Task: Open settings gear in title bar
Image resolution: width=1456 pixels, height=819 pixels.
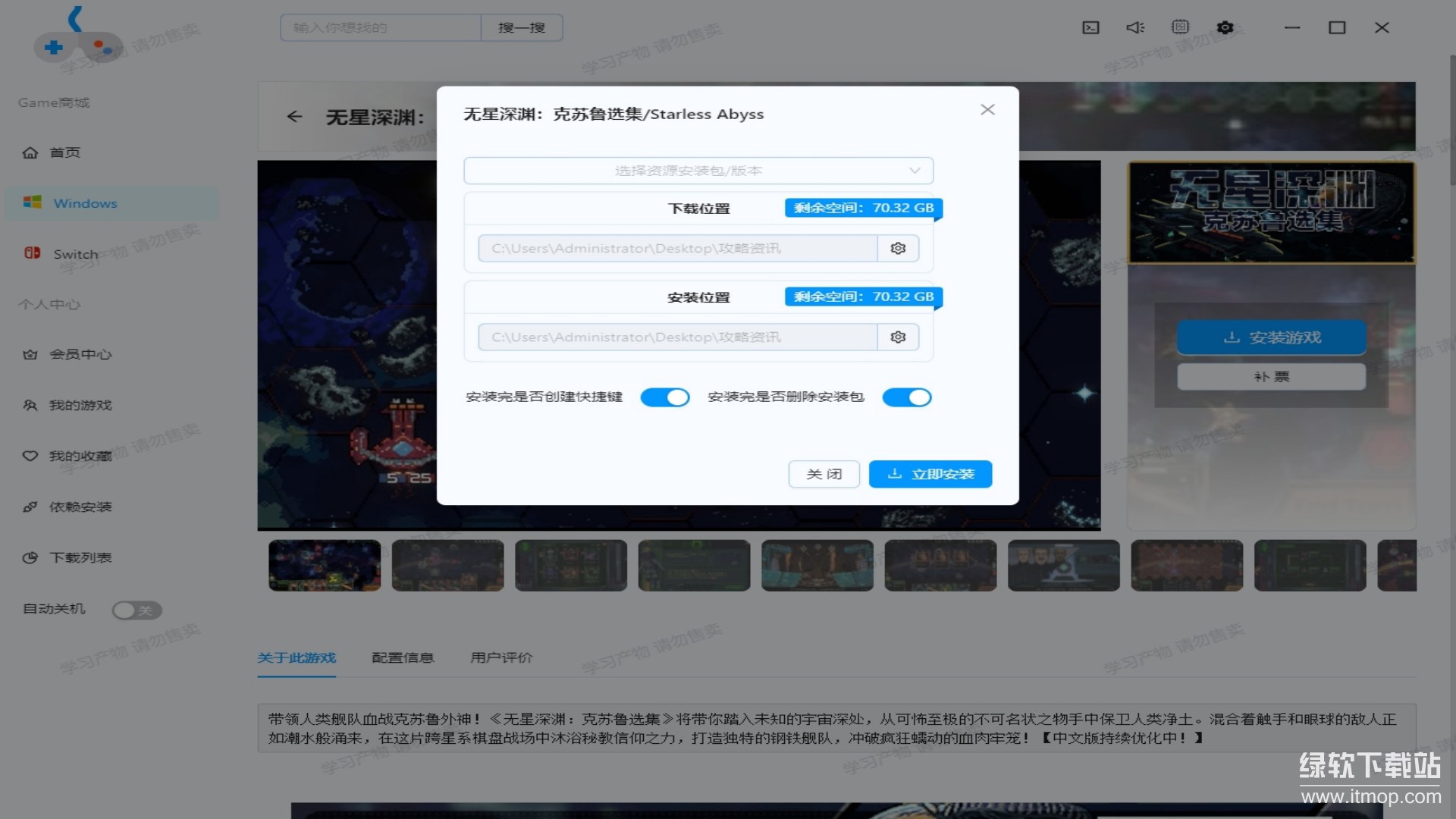Action: click(x=1225, y=28)
